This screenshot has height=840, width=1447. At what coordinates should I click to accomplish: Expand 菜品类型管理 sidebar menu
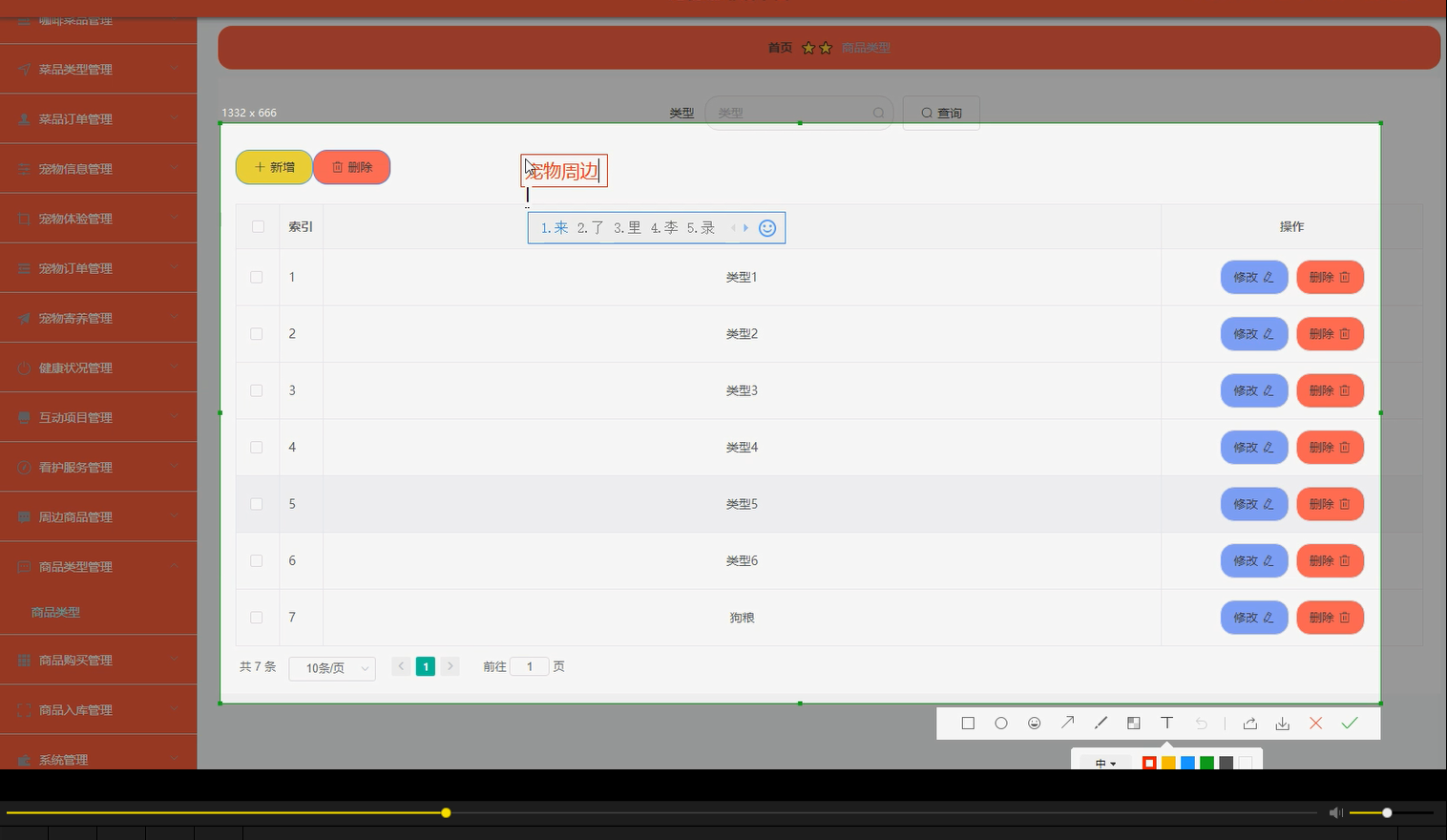coord(98,70)
